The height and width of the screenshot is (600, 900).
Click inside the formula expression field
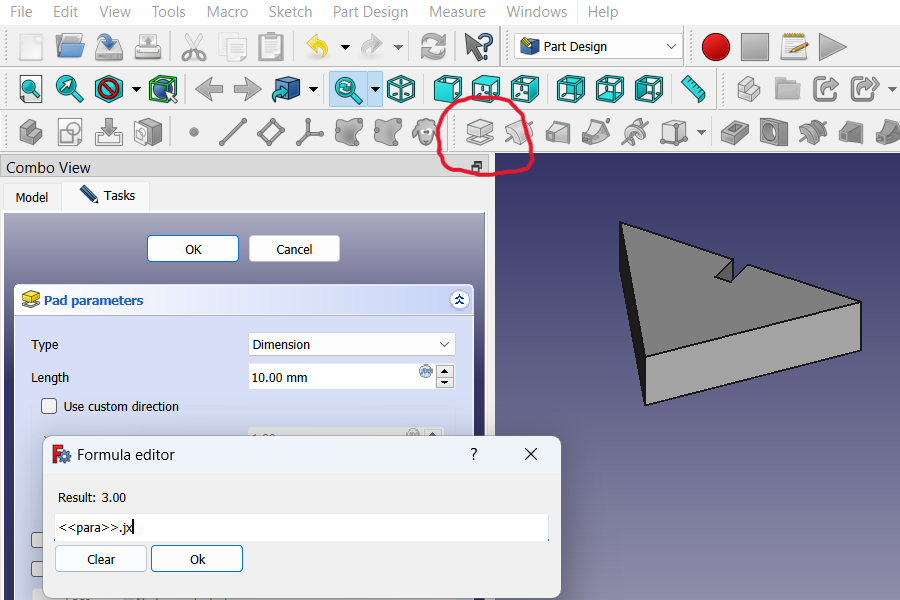pos(300,527)
